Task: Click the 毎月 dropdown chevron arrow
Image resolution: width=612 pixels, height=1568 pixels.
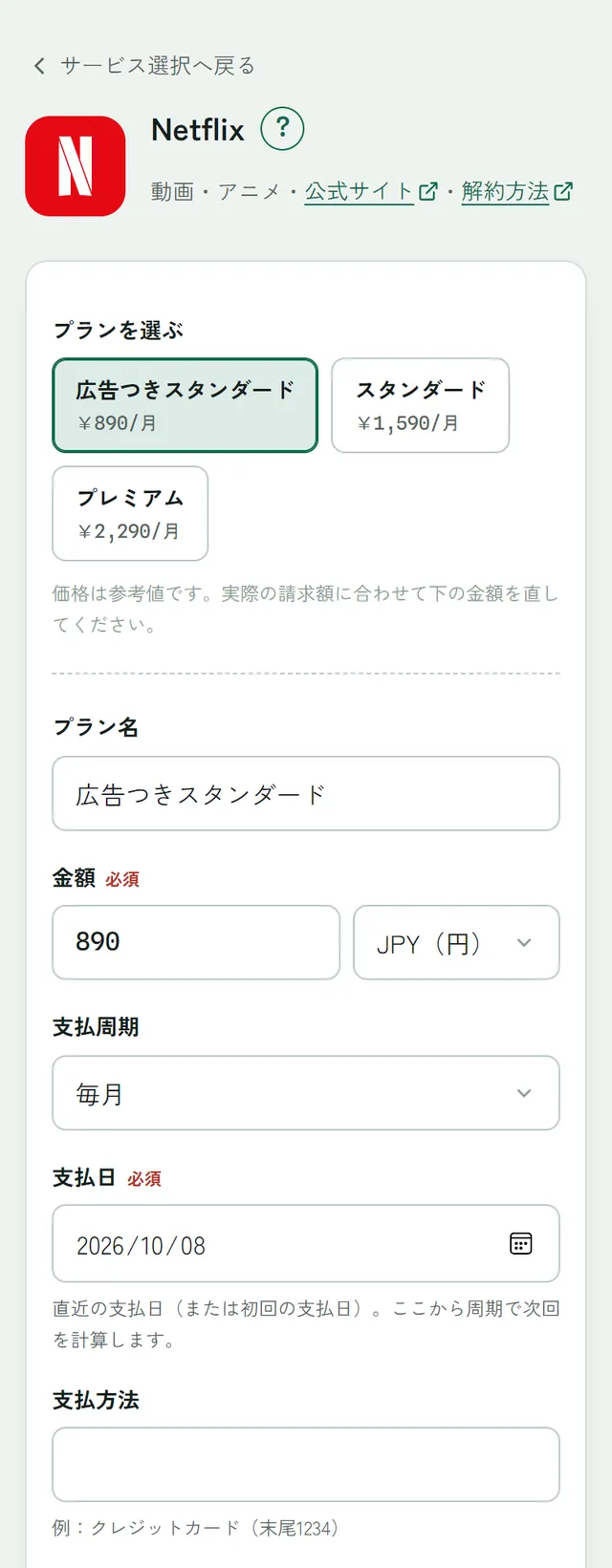Action: point(524,1093)
